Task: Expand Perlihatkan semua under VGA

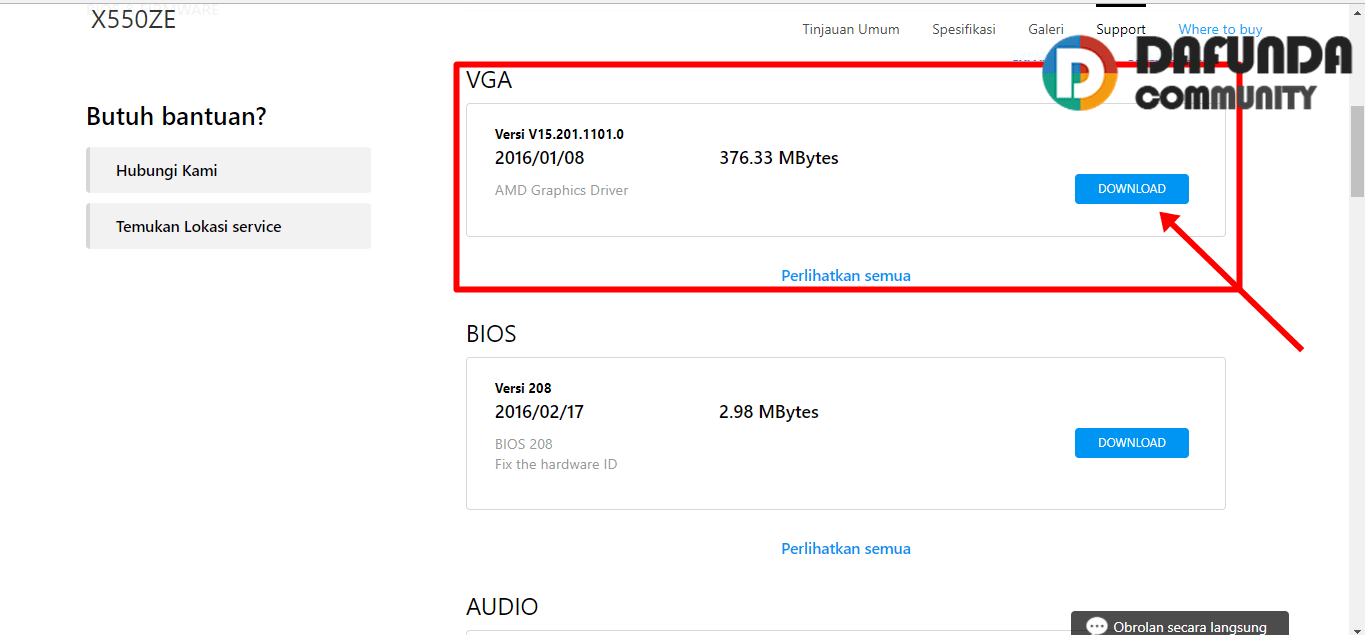Action: point(845,275)
